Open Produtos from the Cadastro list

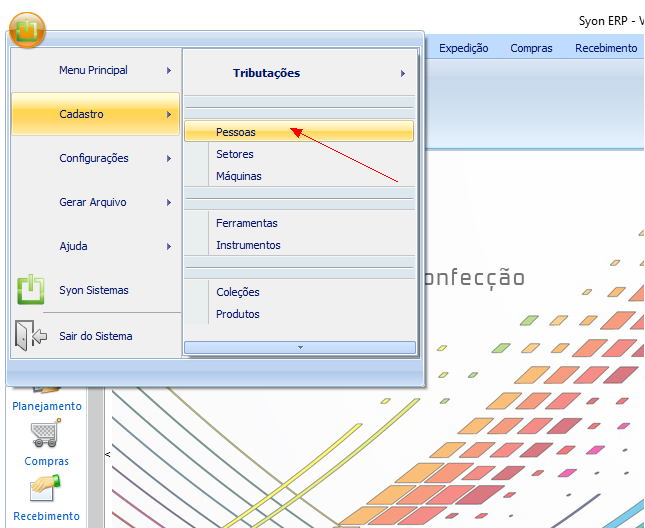pyautogui.click(x=238, y=314)
